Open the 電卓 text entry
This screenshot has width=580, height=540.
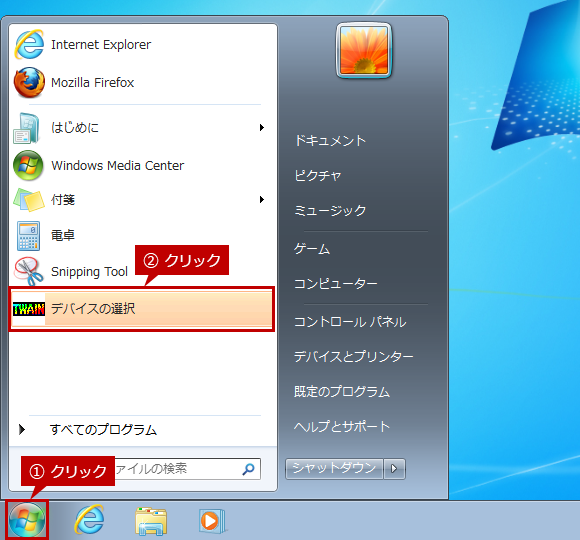click(x=63, y=236)
